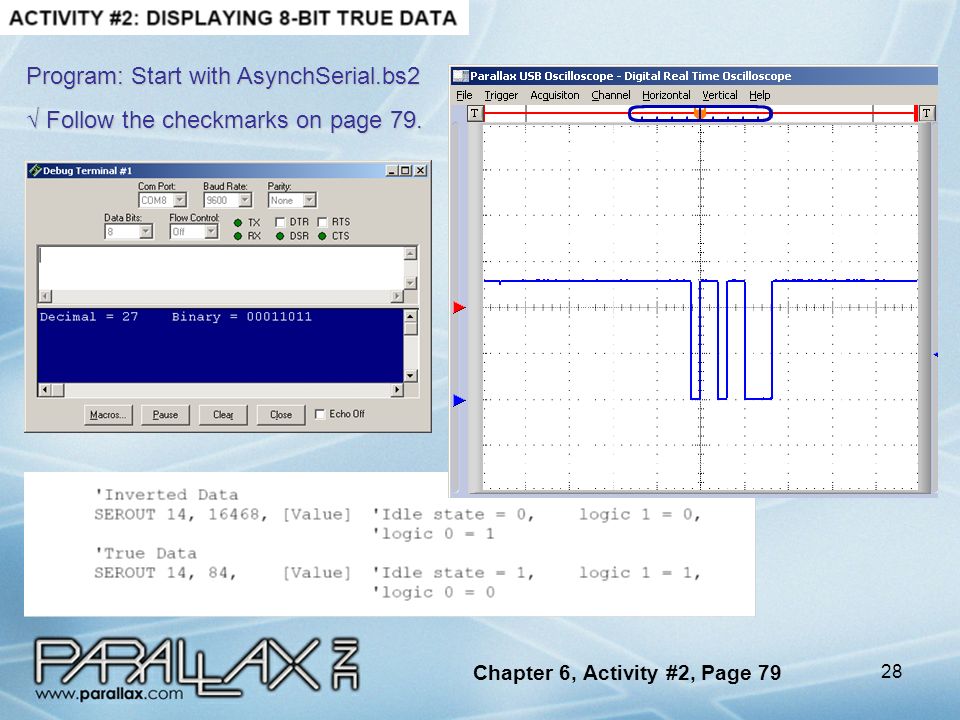Screen dimensions: 960x720
Task: Click the DSR indicator light
Action: [x=280, y=236]
